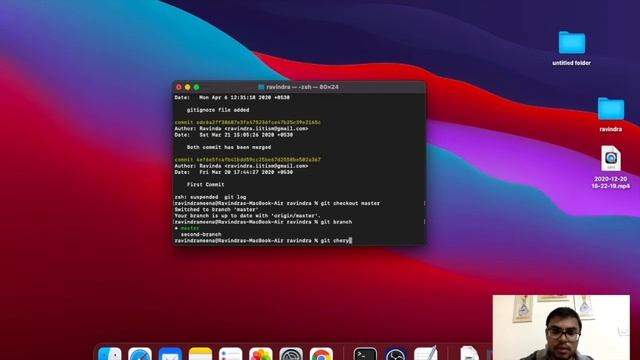Open the Notes app in dock
The height and width of the screenshot is (360, 640).
pos(200,354)
